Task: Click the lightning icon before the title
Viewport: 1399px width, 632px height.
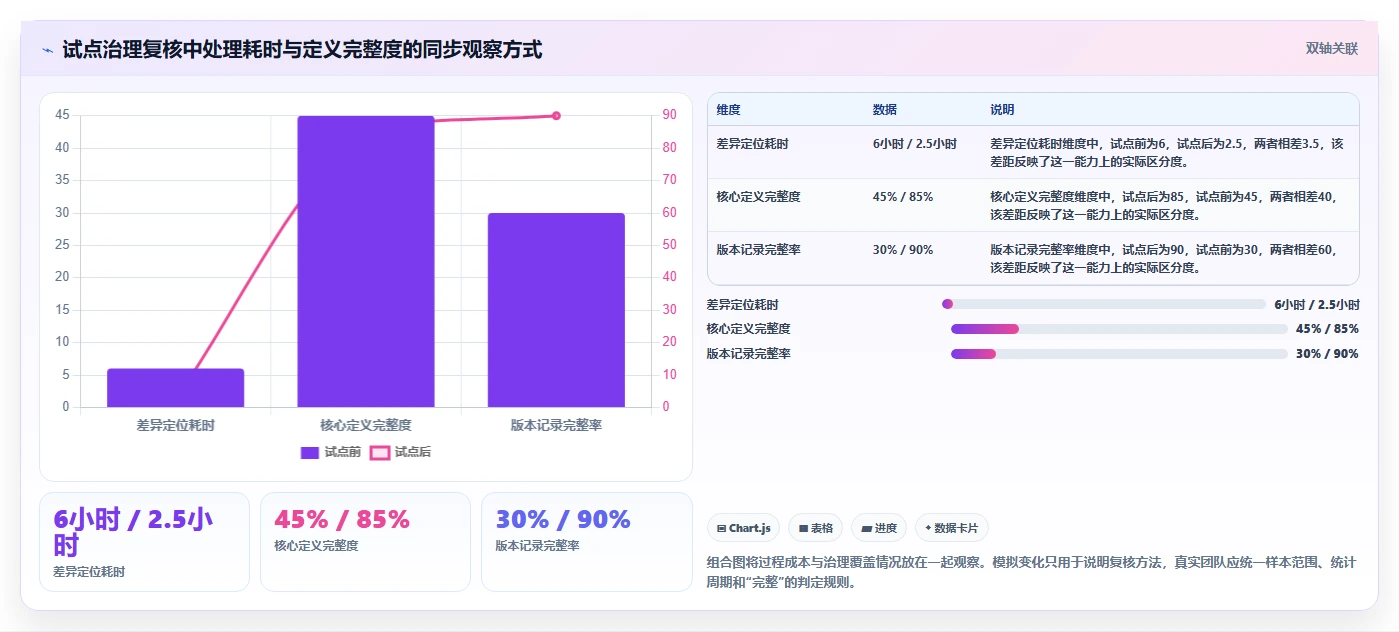Action: point(48,50)
